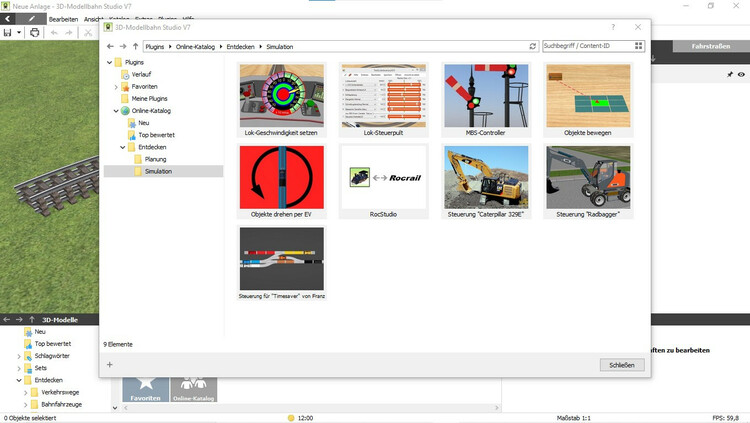
Task: Click the refresh icon in the address bar
Action: point(533,46)
